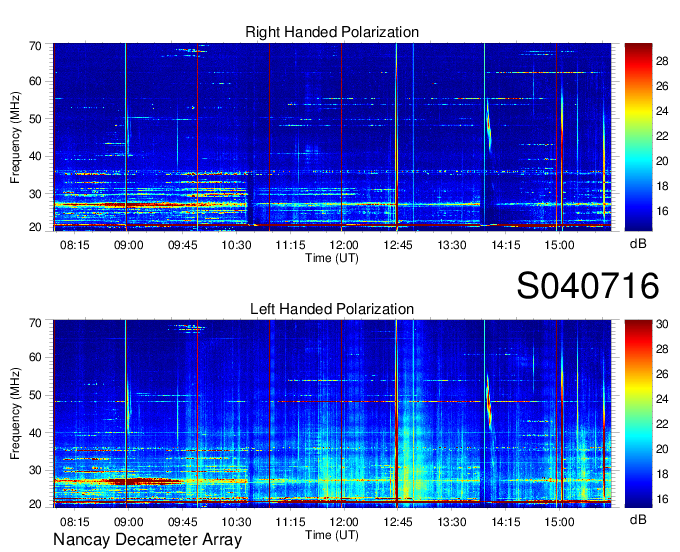Click '08:15' time tick of Left Handed plot

coord(75,522)
